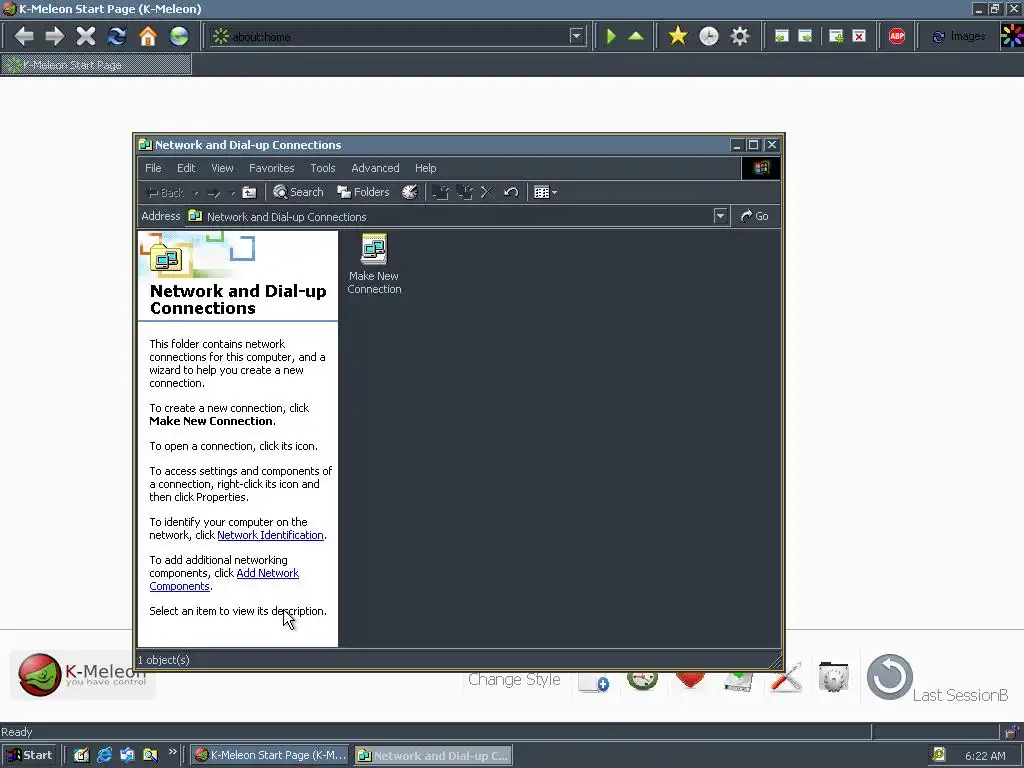The width and height of the screenshot is (1024, 768).
Task: Open the Help menu
Action: click(x=426, y=168)
